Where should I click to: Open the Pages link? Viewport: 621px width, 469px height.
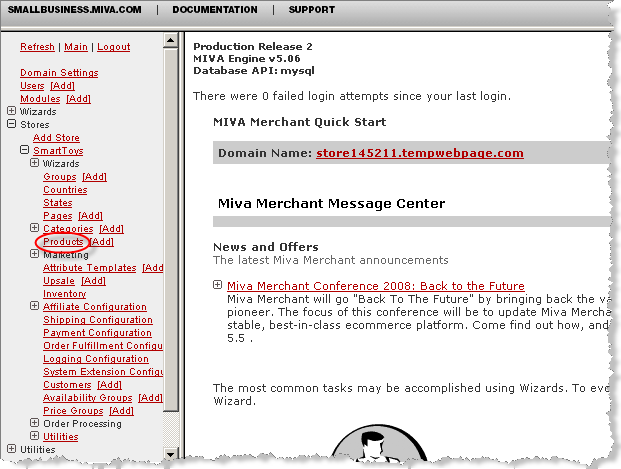(x=58, y=216)
